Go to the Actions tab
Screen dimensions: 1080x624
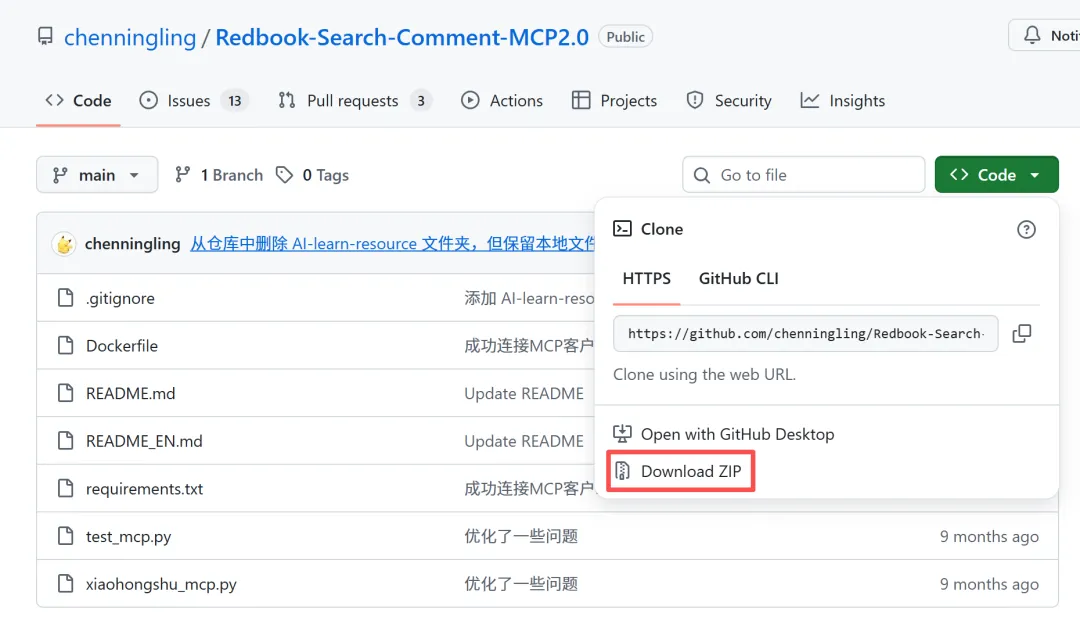501,101
